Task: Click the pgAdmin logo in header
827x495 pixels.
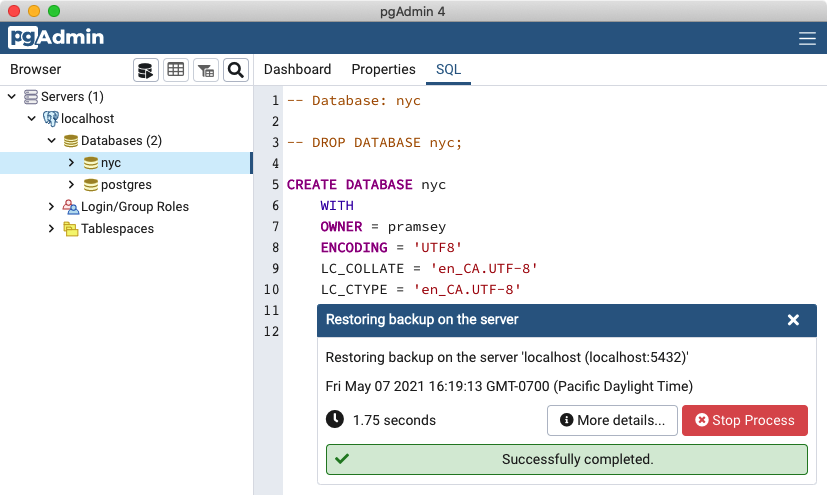Action: [x=57, y=38]
